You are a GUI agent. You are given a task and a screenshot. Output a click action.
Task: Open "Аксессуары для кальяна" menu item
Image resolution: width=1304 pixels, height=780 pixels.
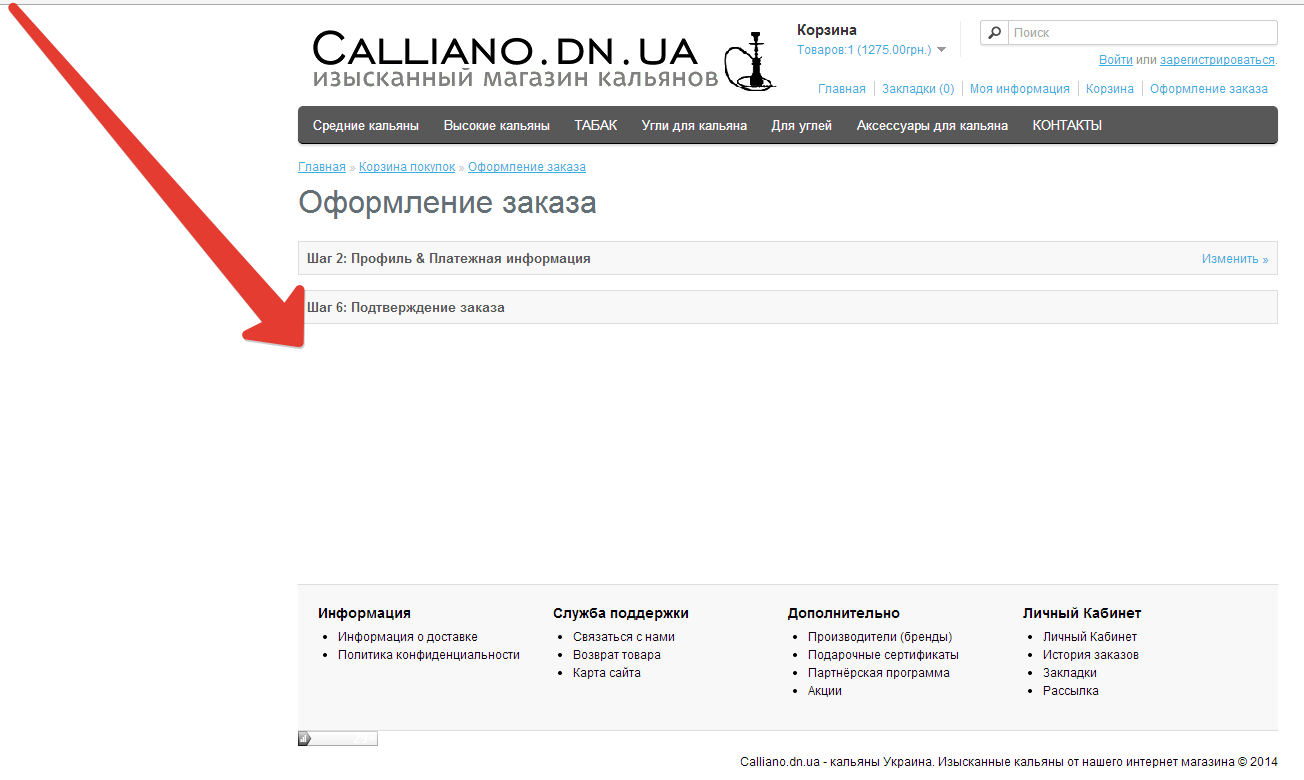point(932,125)
